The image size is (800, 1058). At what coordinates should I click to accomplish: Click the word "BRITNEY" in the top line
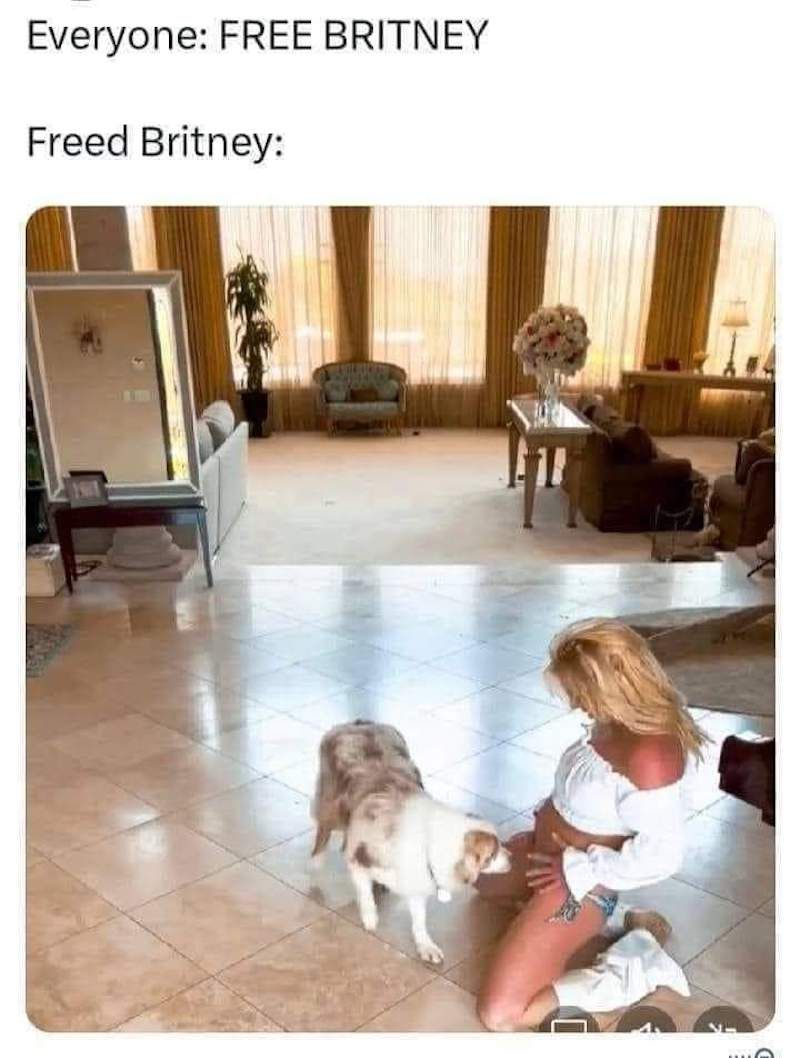click(405, 34)
